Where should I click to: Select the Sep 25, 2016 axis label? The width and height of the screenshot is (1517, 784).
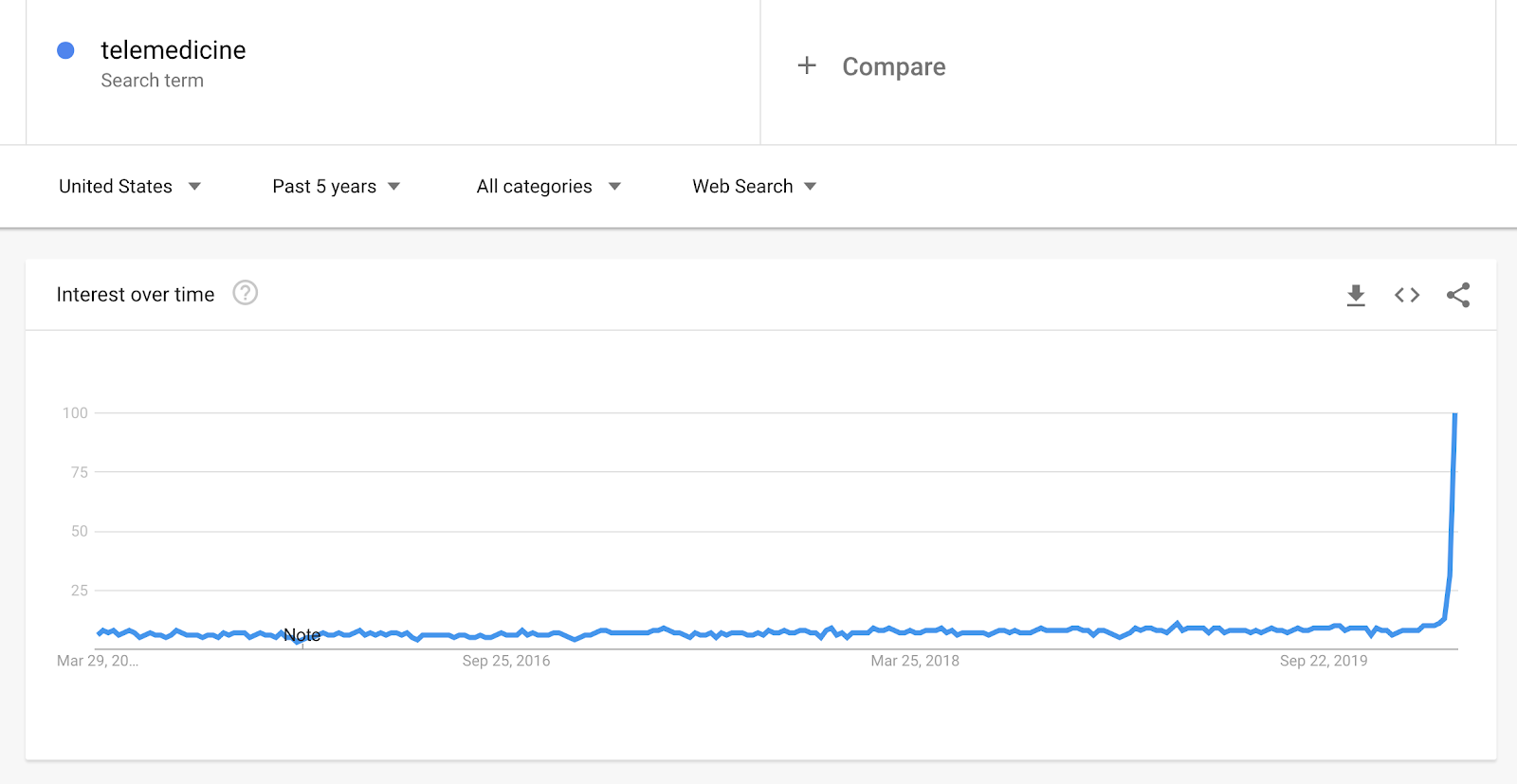click(x=506, y=661)
